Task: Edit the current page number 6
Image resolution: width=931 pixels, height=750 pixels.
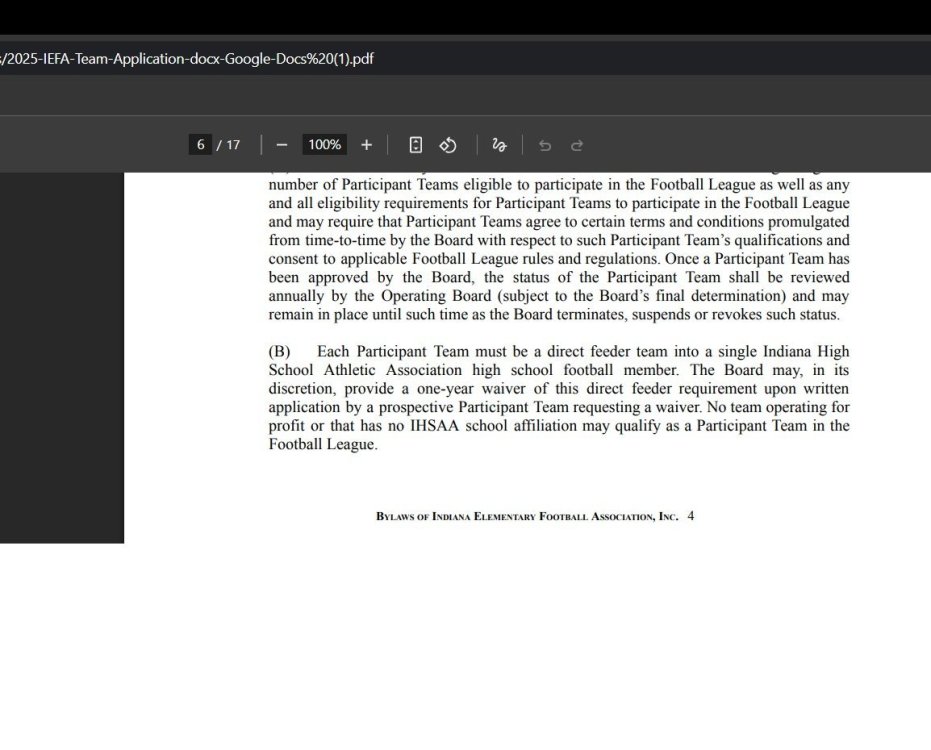Action: [x=200, y=144]
